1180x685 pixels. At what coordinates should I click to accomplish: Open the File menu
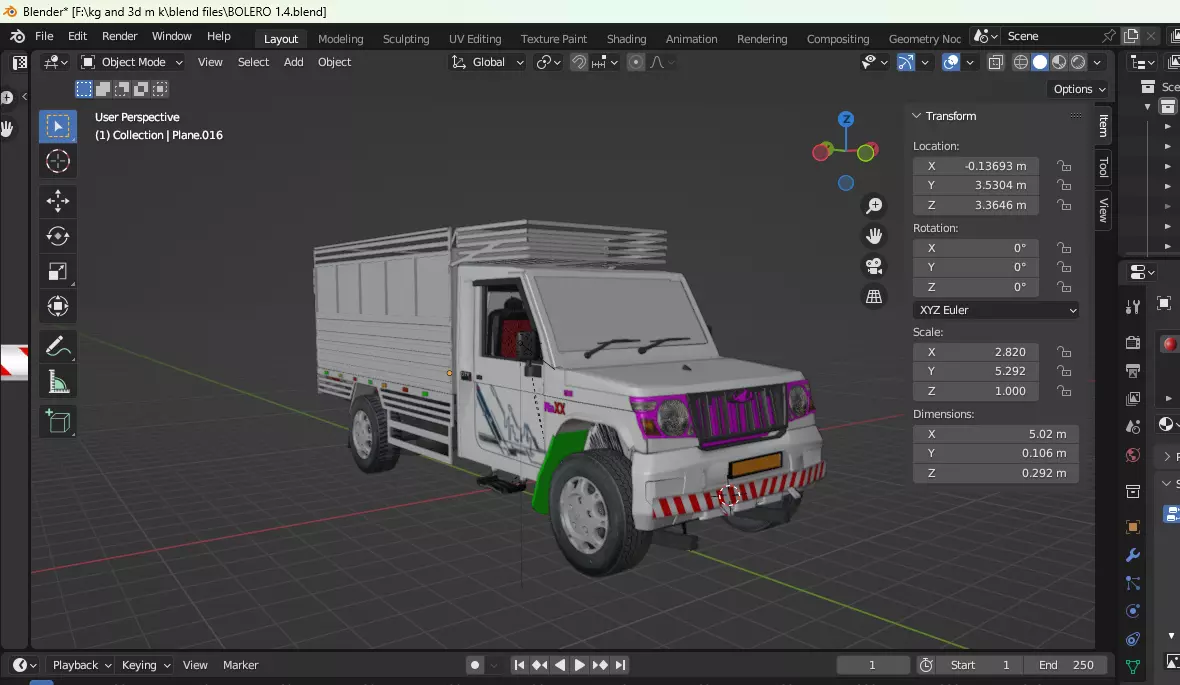(x=44, y=36)
